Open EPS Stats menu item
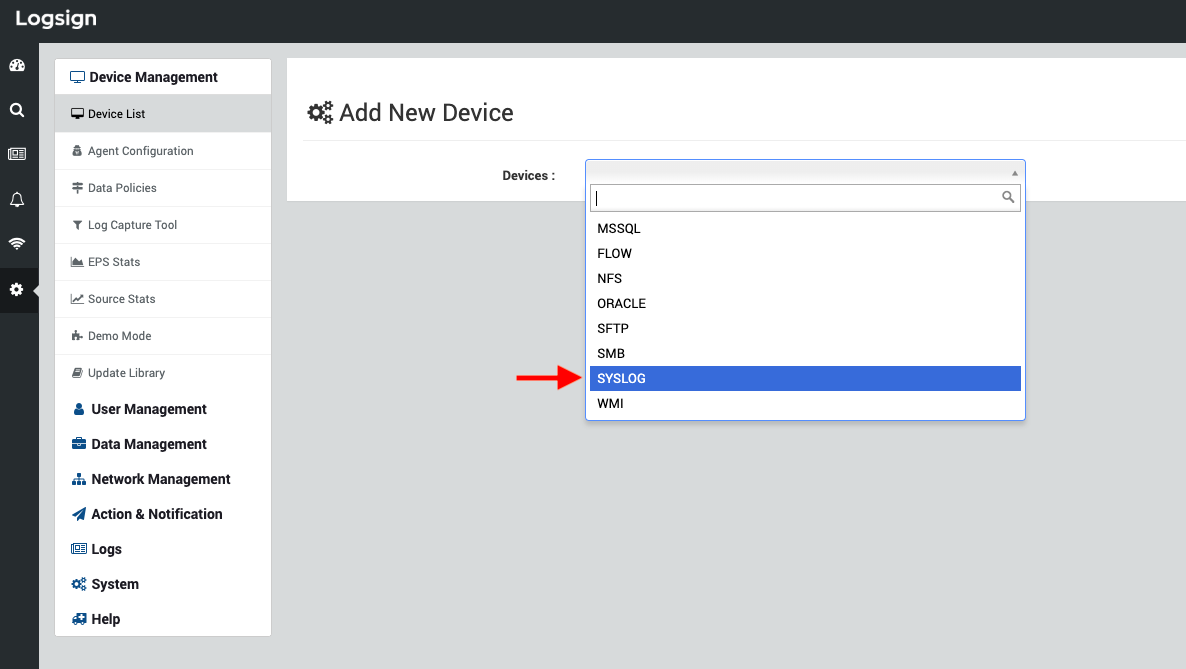 (163, 262)
